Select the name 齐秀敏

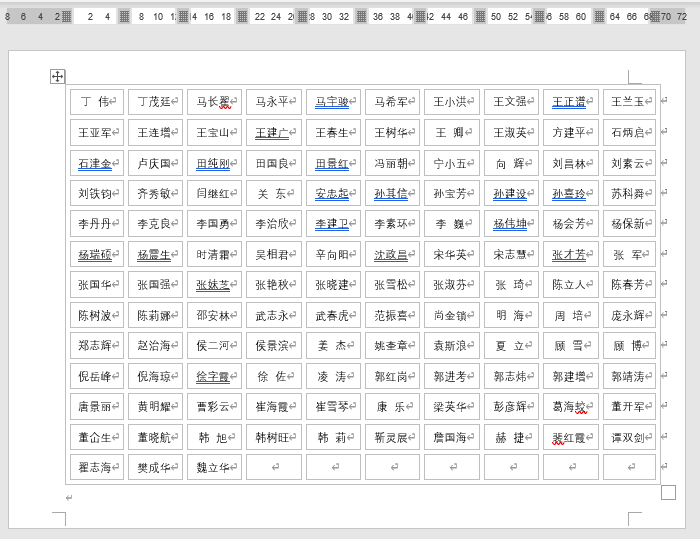point(154,193)
